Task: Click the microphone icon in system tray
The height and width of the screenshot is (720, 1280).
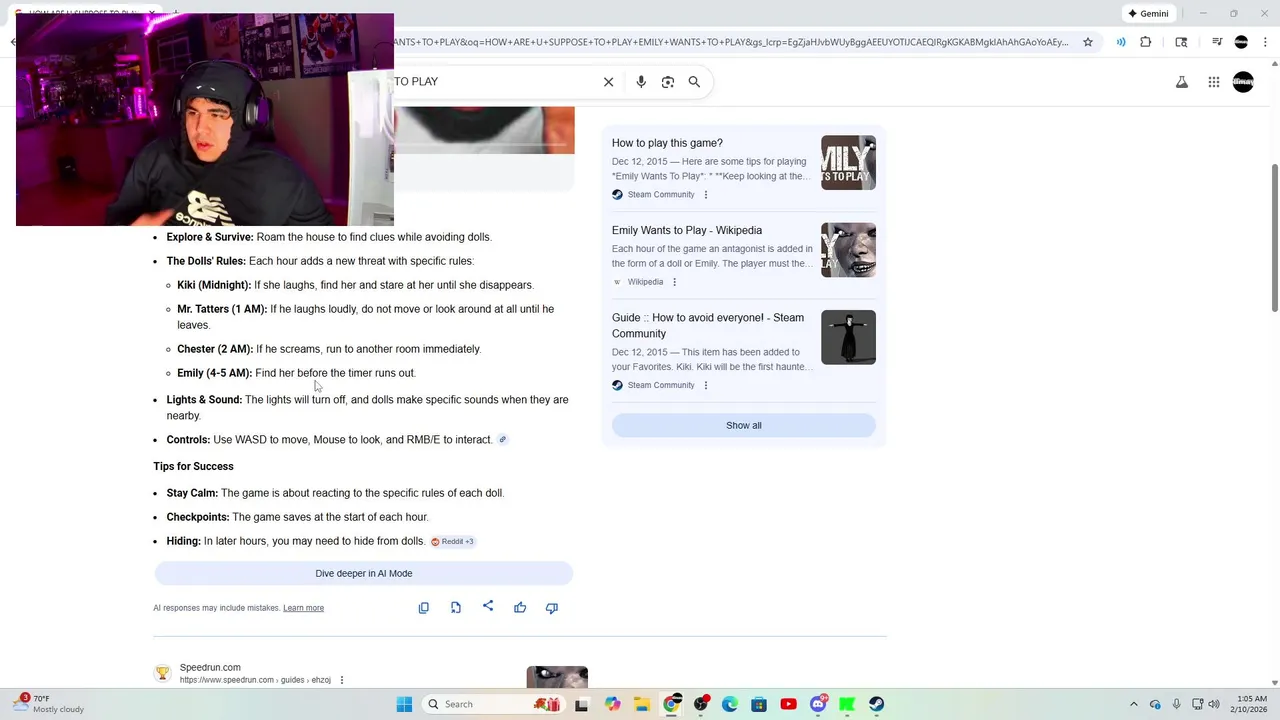Action: [x=1177, y=704]
